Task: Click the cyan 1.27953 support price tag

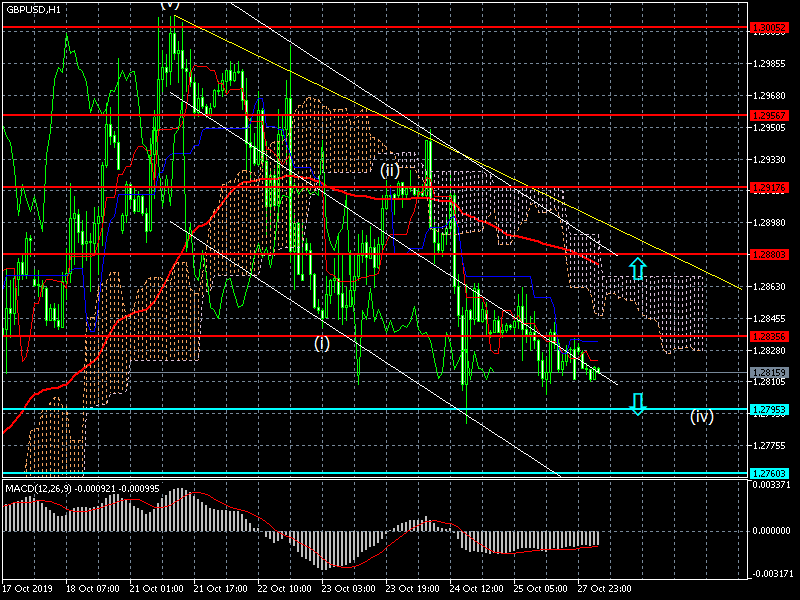Action: (768, 409)
